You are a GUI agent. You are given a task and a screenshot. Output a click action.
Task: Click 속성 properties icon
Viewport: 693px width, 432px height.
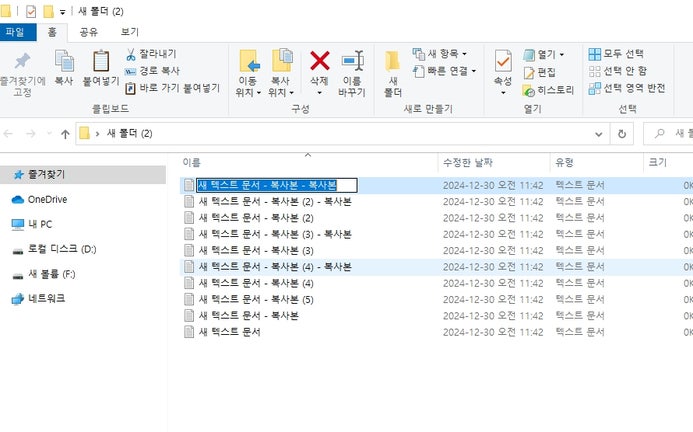pos(503,61)
